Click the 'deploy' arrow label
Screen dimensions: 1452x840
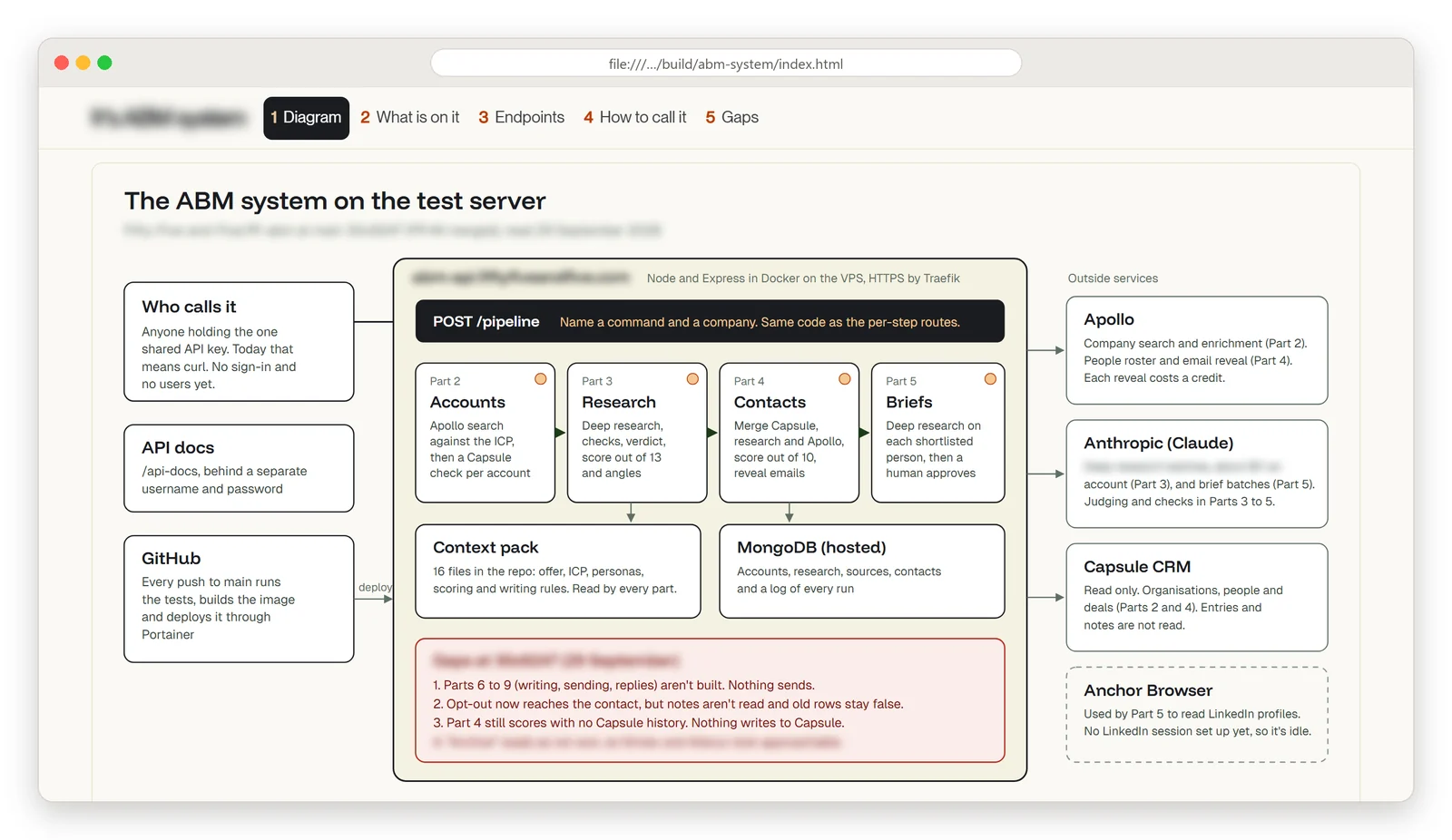click(x=375, y=587)
